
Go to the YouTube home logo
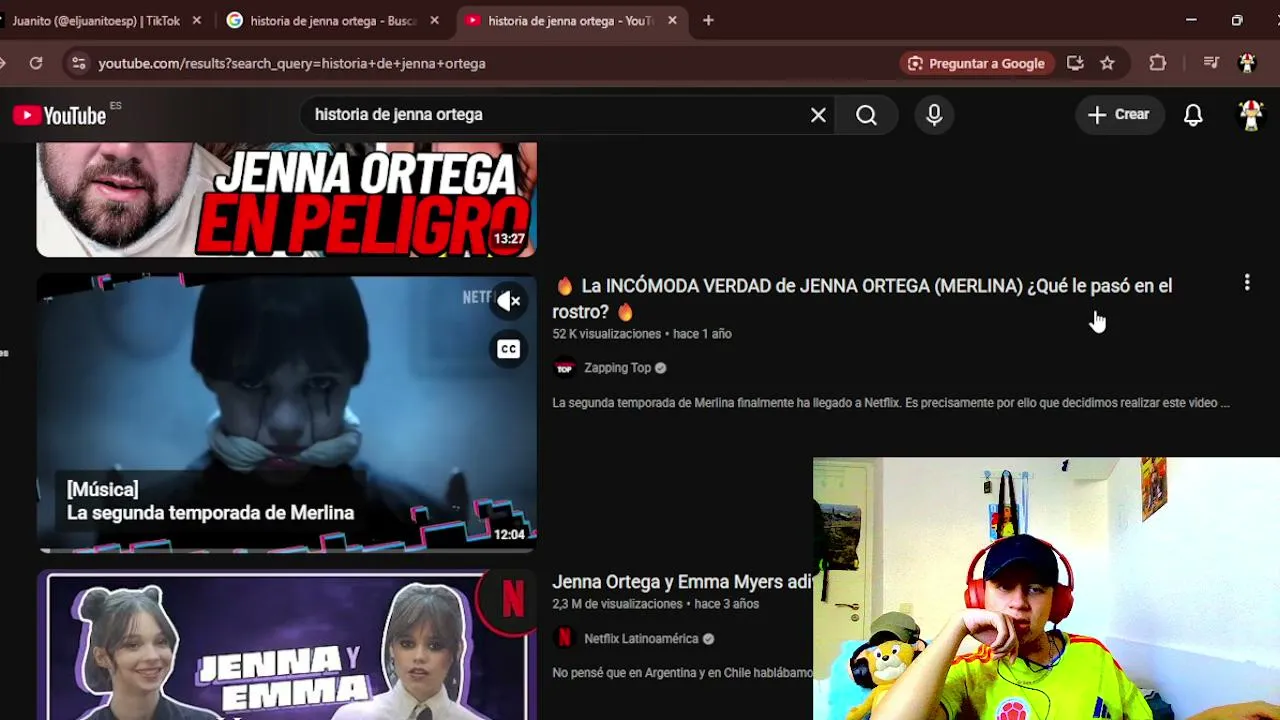60,115
